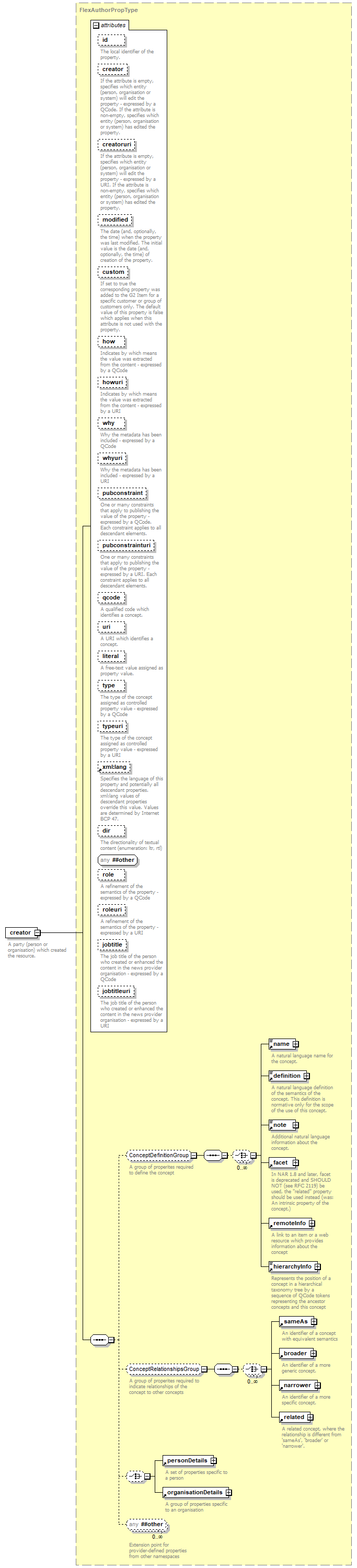This screenshot has width=357, height=1568.
Task: Click the broader element box
Action: [295, 1353]
